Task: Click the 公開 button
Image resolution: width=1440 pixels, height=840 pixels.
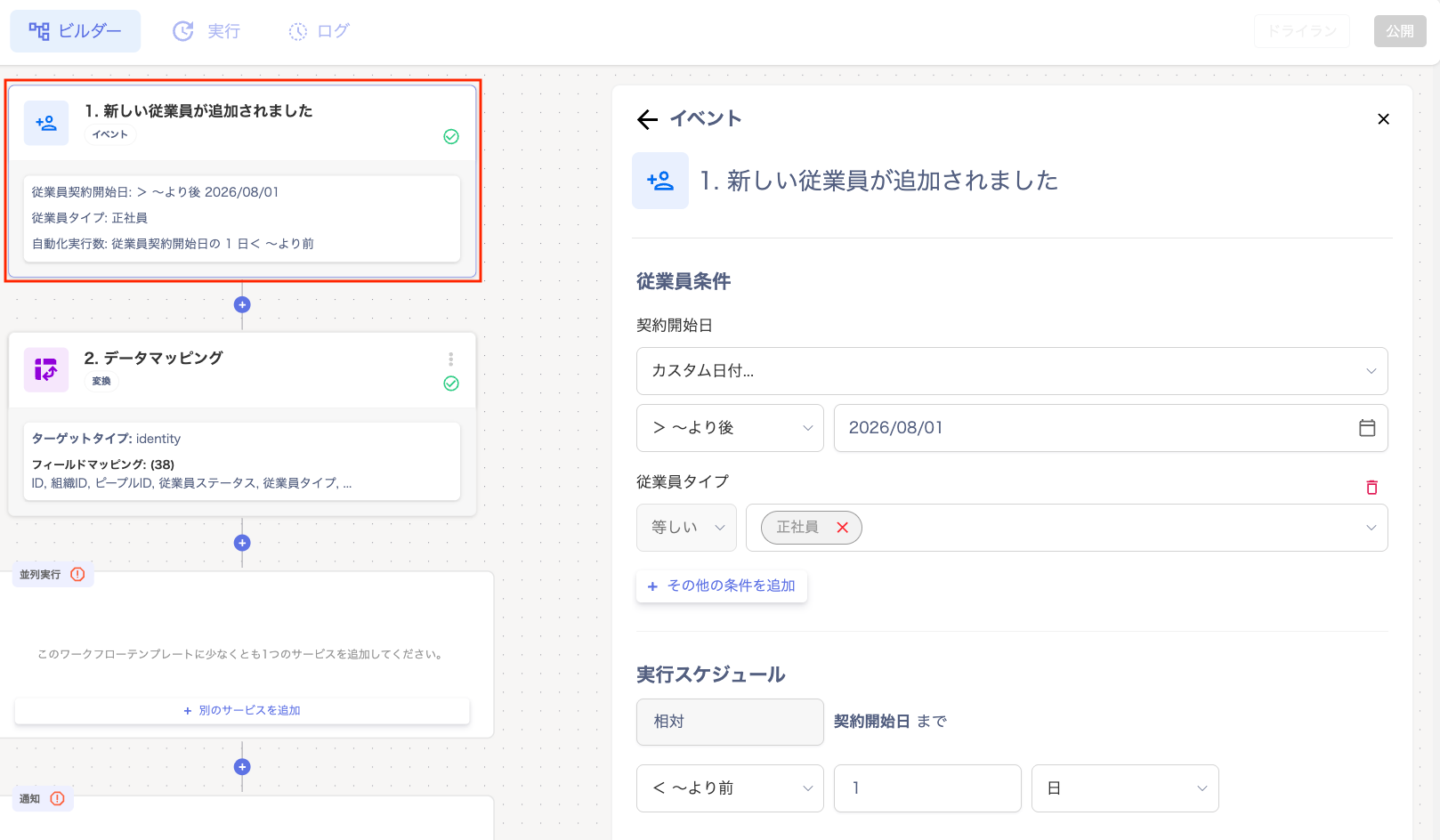Action: tap(1400, 31)
